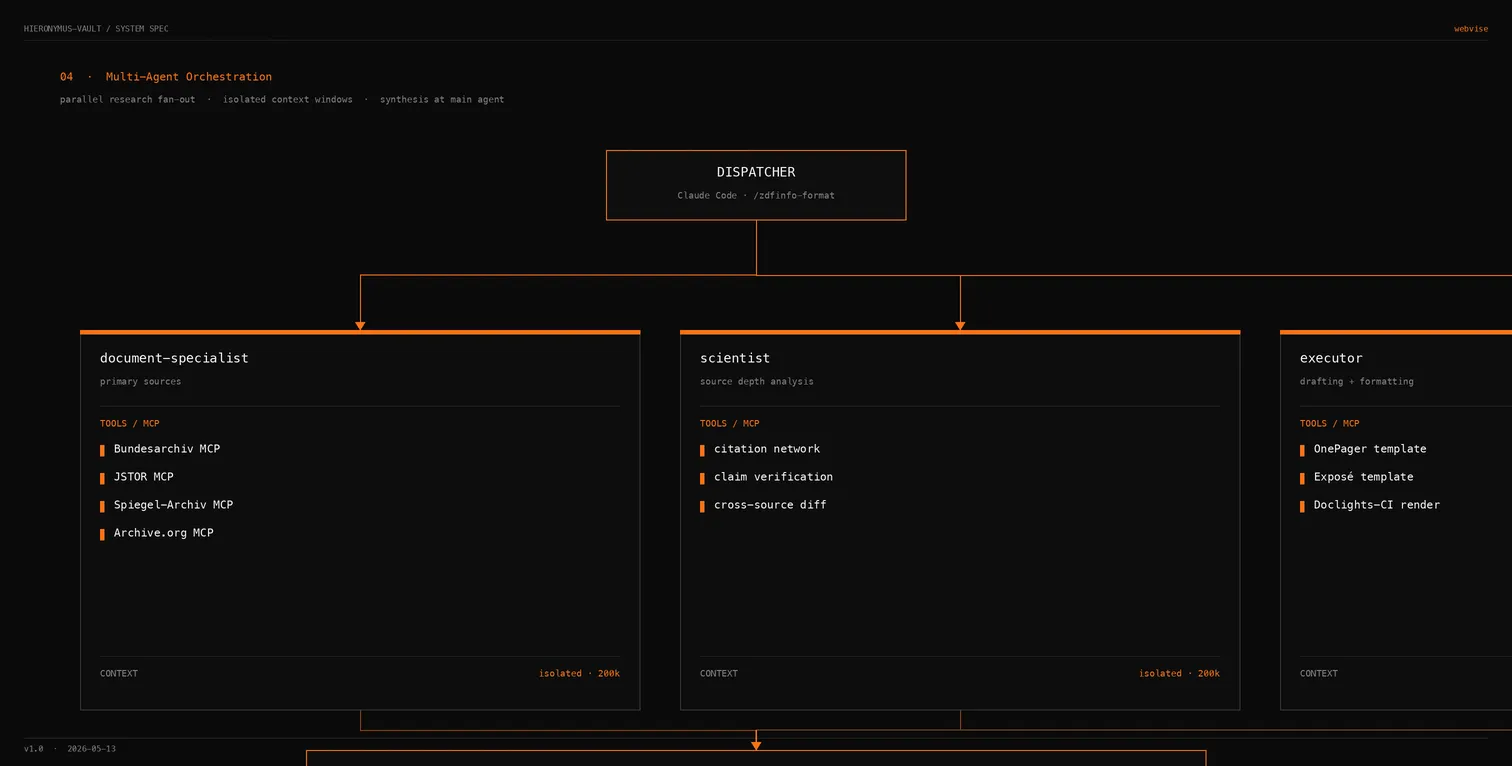Select the document-specialist card title

[x=174, y=358]
